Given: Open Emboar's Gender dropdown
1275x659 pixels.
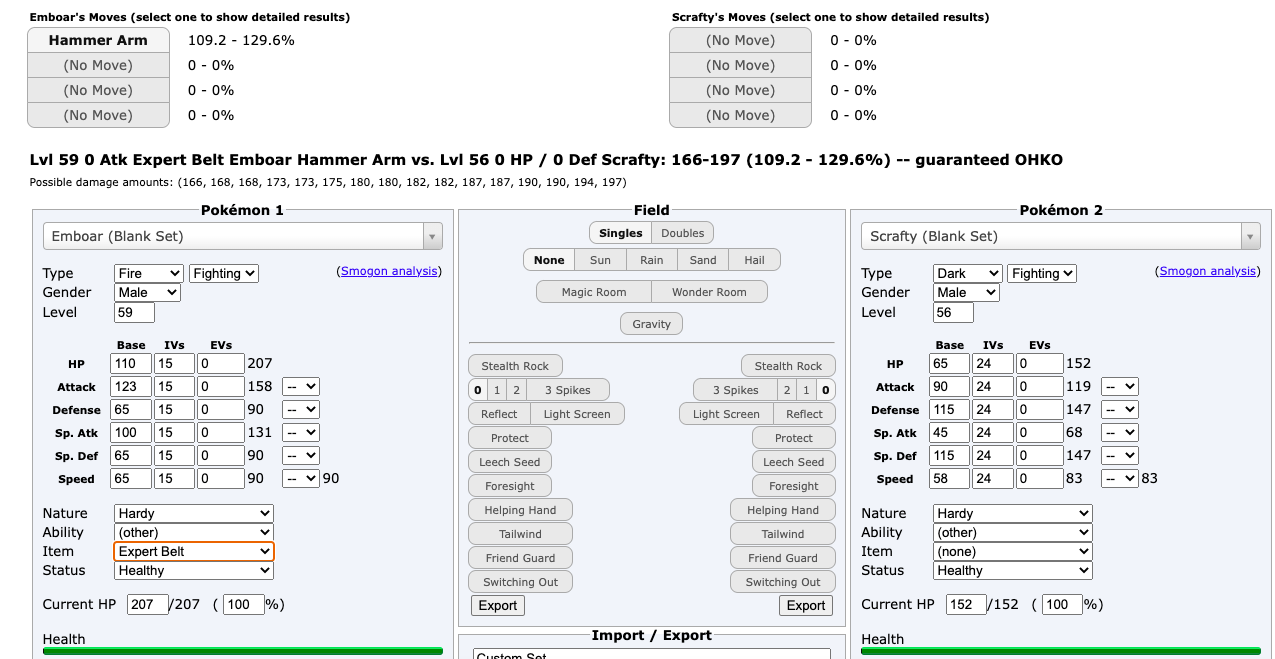Looking at the screenshot, I should pos(147,292).
